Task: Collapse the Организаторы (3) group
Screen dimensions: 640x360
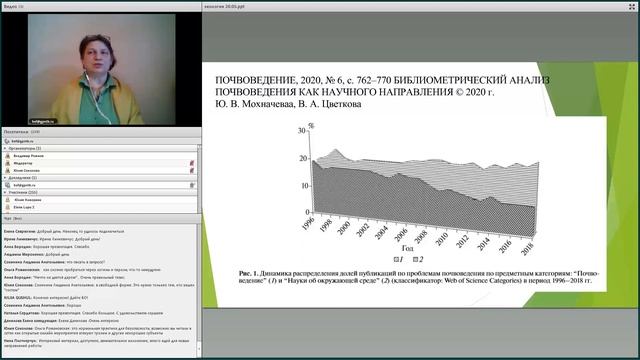Action: 5,149
